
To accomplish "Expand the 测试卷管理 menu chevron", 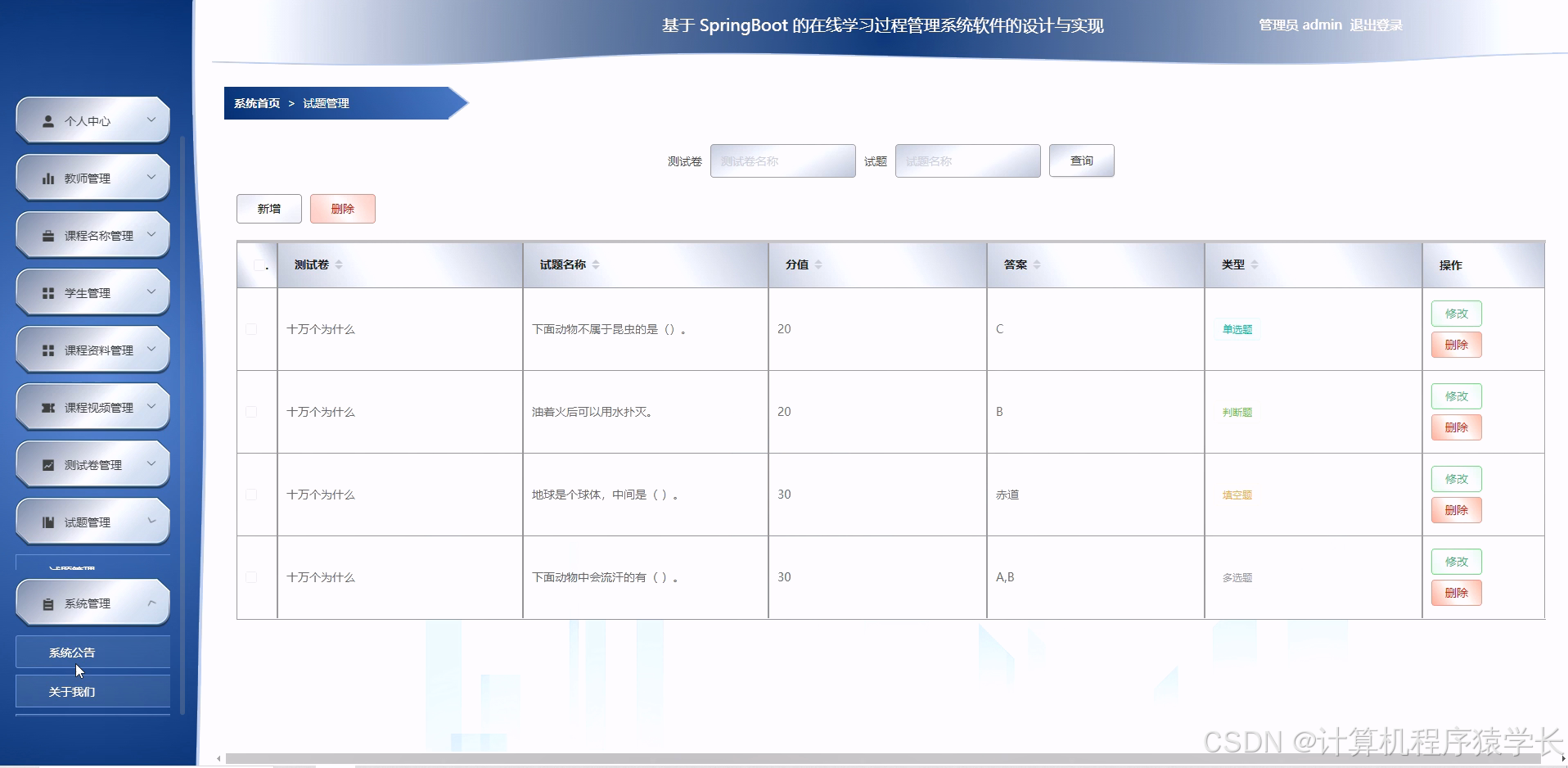I will [x=150, y=463].
